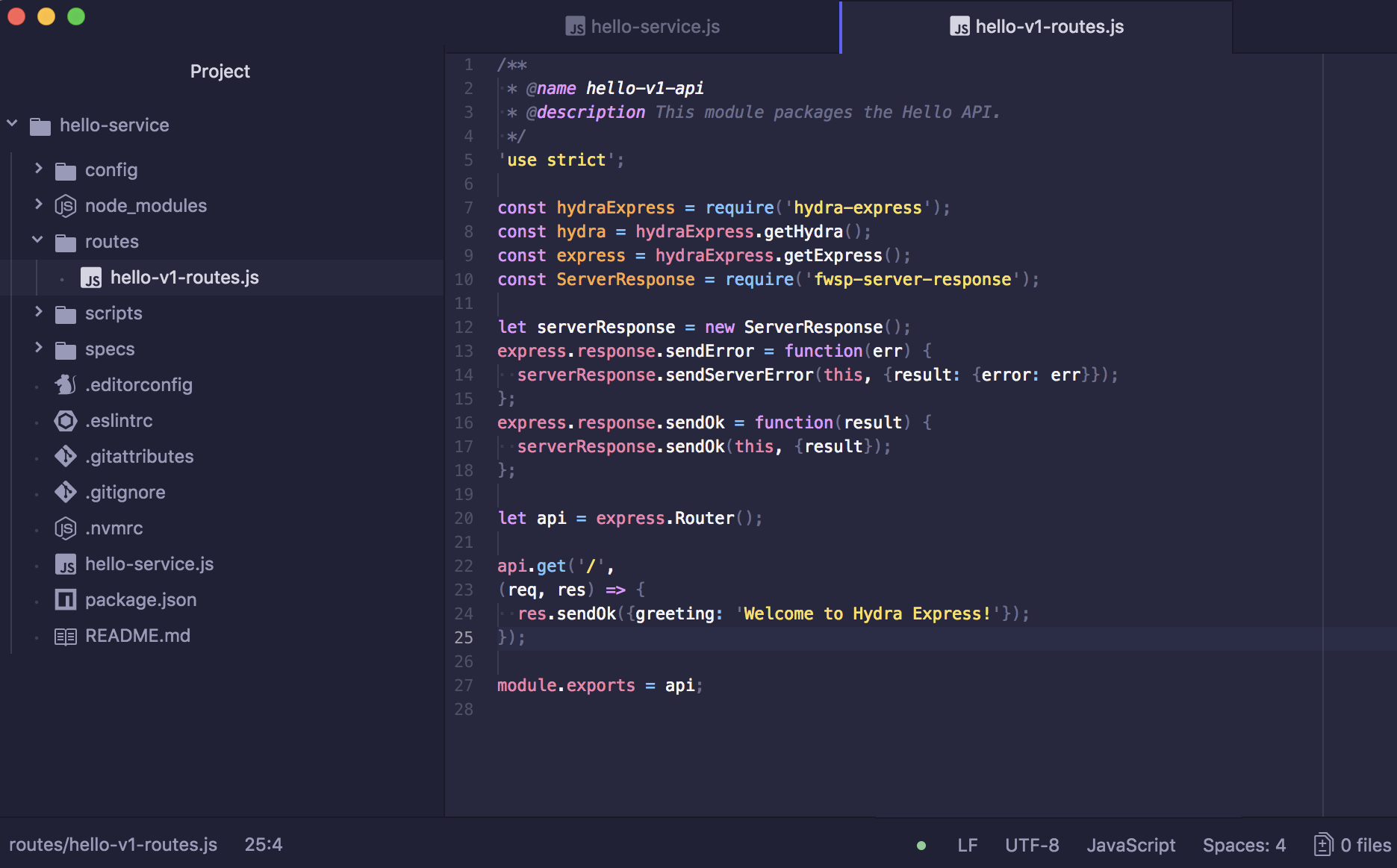Open hello-service.js from the tree
The image size is (1397, 868).
click(x=149, y=564)
